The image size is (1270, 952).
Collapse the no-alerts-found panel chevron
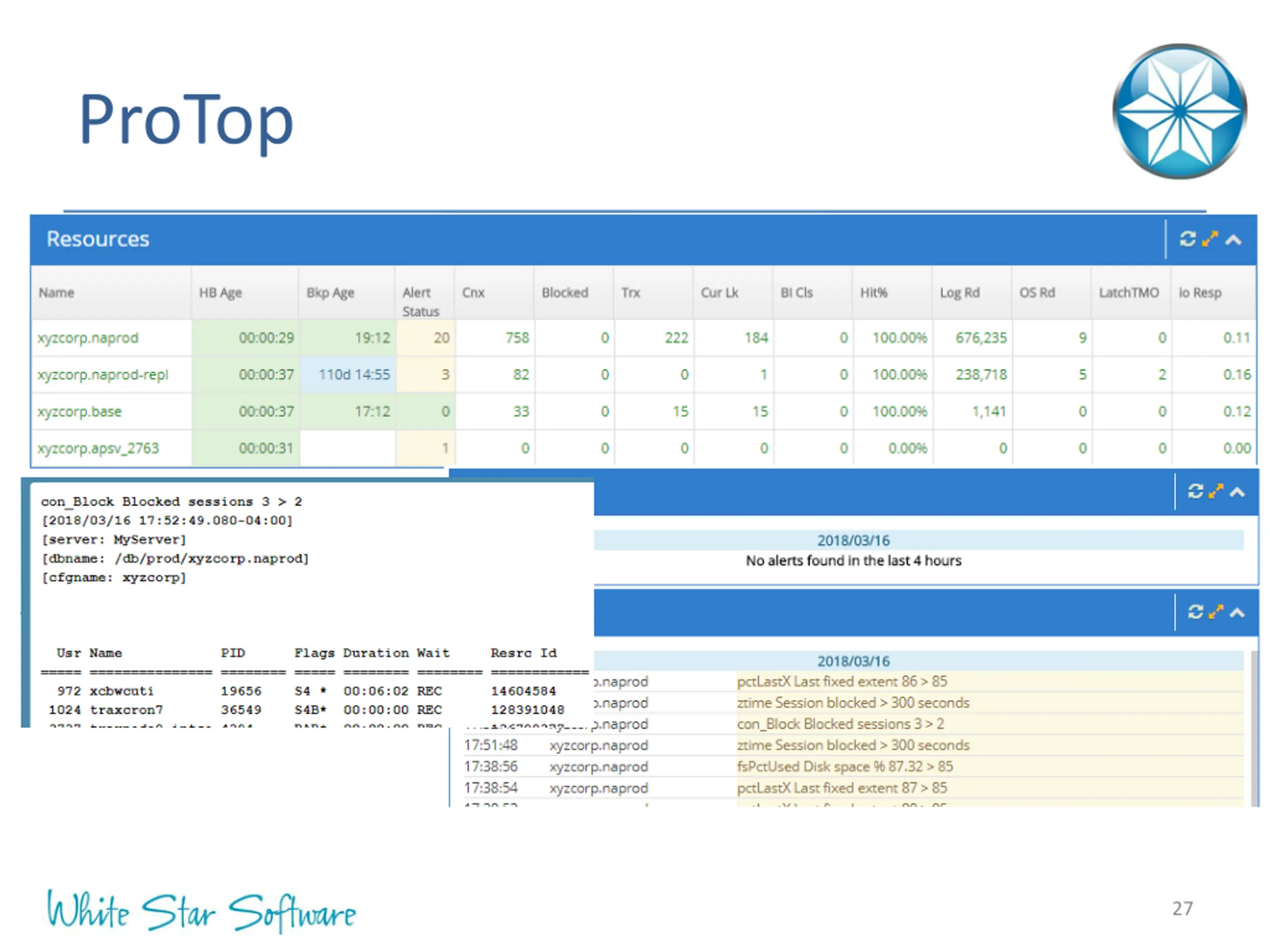tap(1237, 492)
